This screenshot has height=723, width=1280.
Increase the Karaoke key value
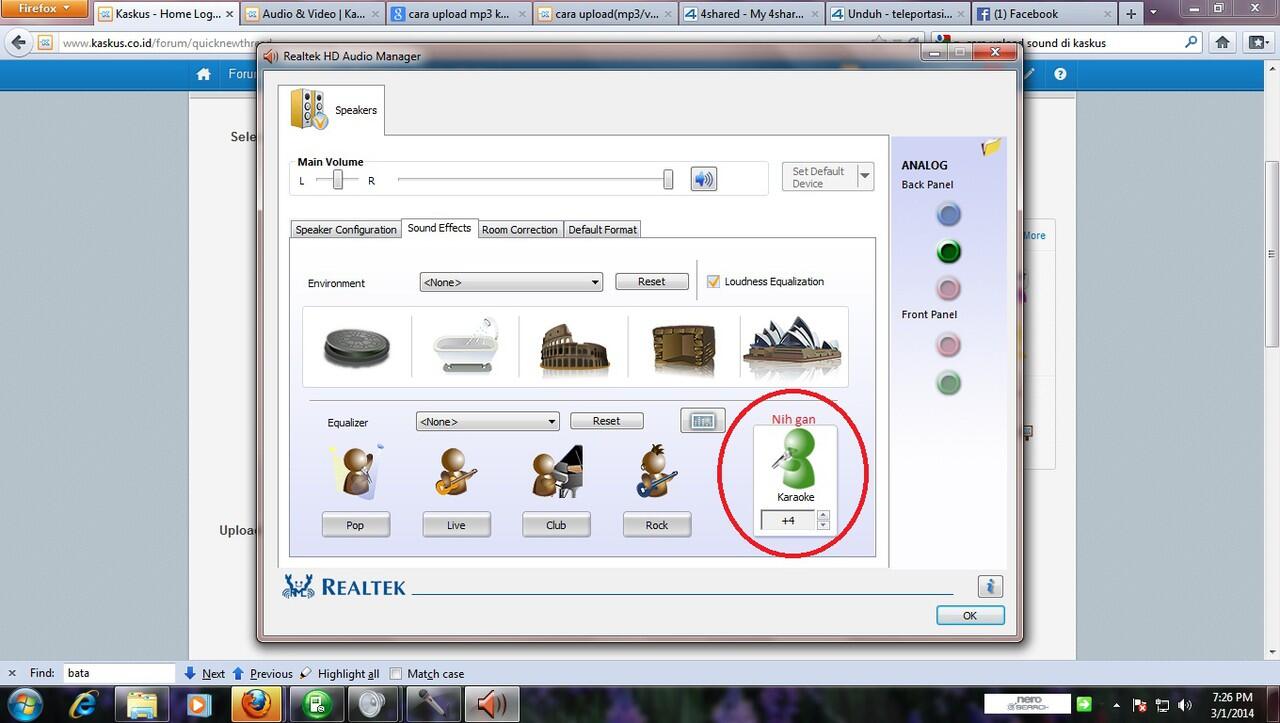pos(823,516)
